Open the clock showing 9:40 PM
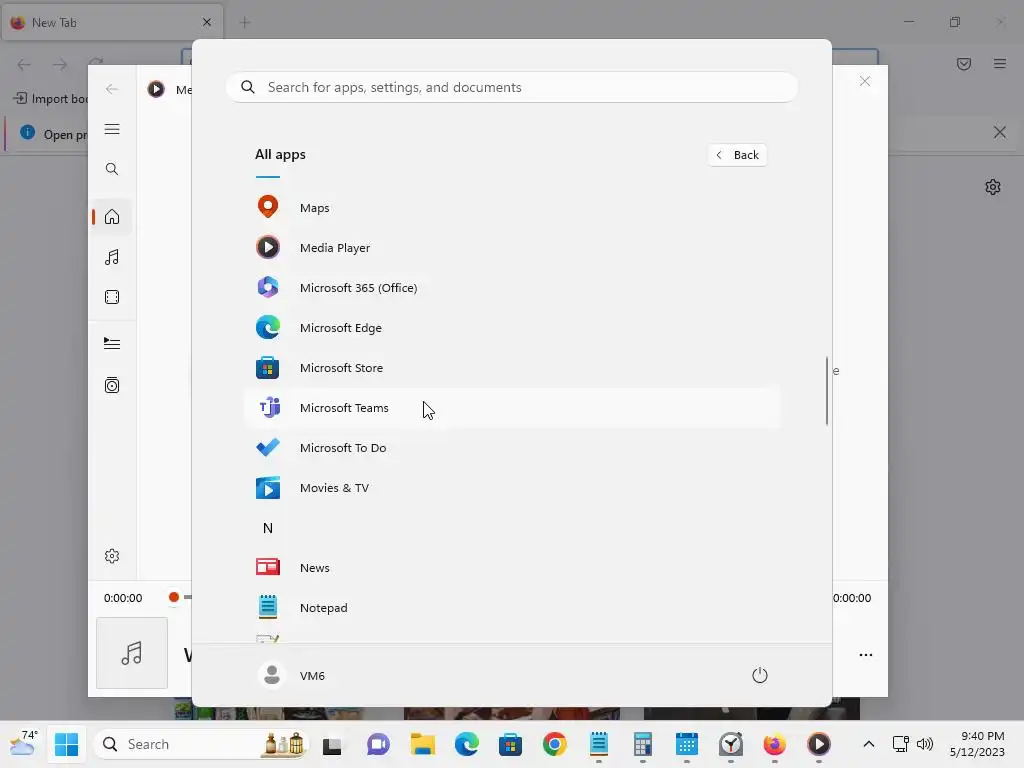Screen dimensions: 1024x768 pyautogui.click(x=978, y=744)
